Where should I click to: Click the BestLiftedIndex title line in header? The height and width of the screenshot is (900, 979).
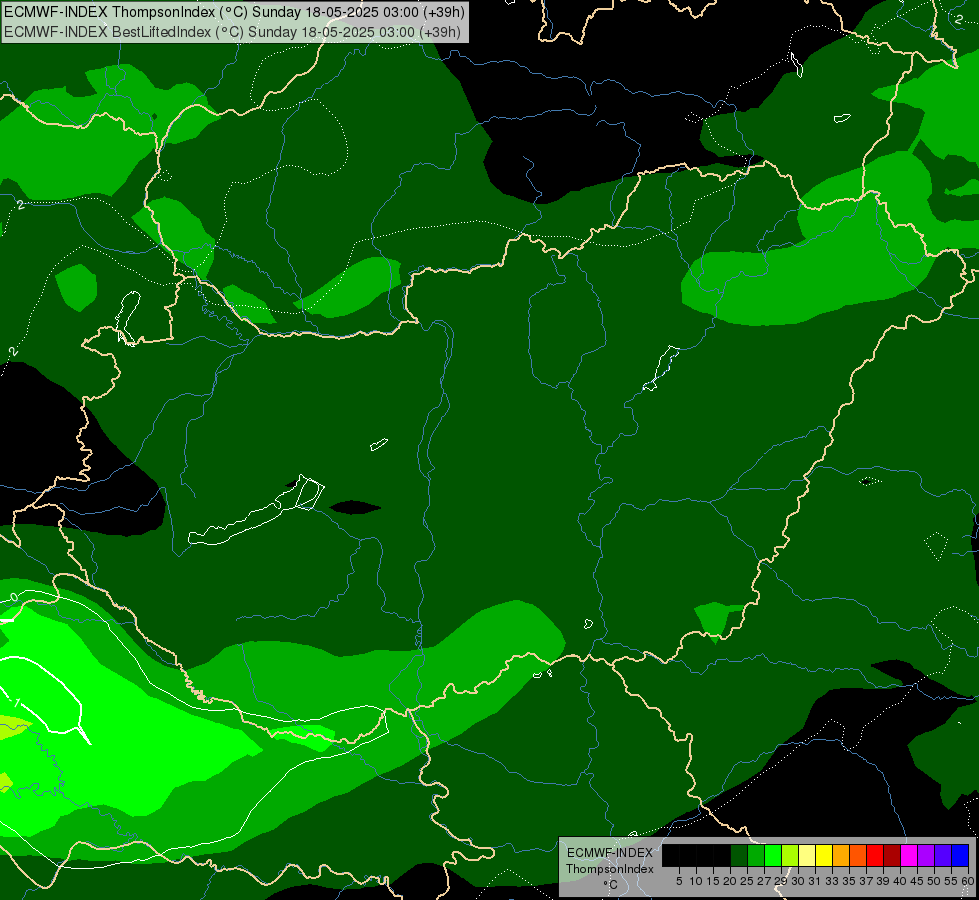click(x=232, y=32)
